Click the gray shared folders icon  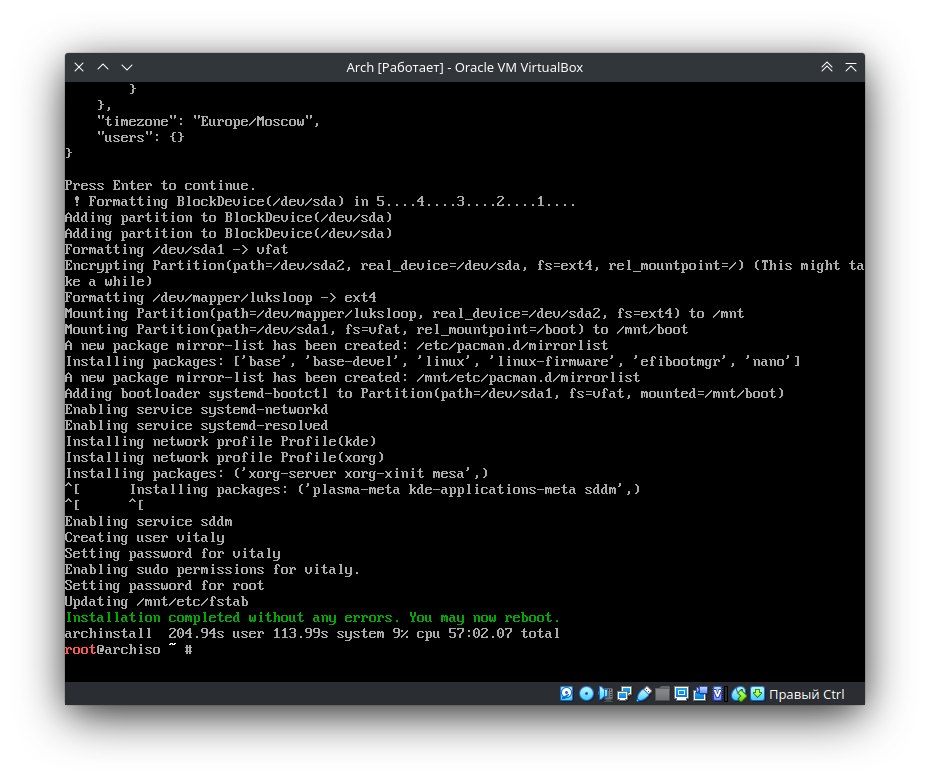pos(663,694)
